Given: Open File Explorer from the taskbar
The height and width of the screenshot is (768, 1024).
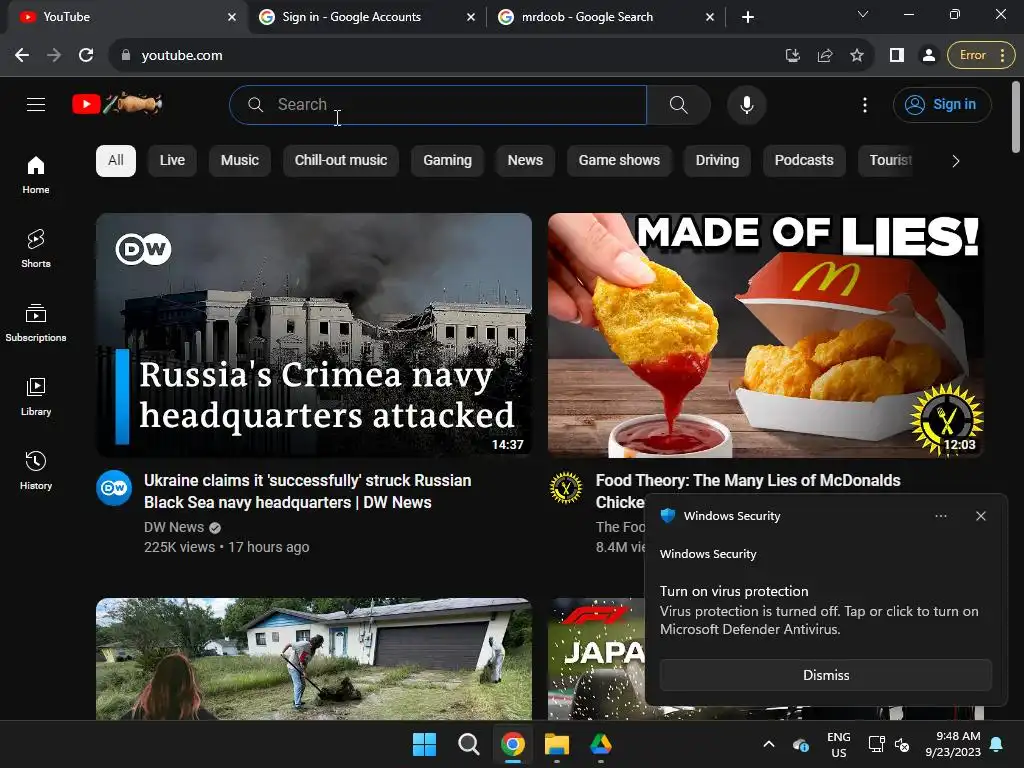Looking at the screenshot, I should click(x=557, y=744).
